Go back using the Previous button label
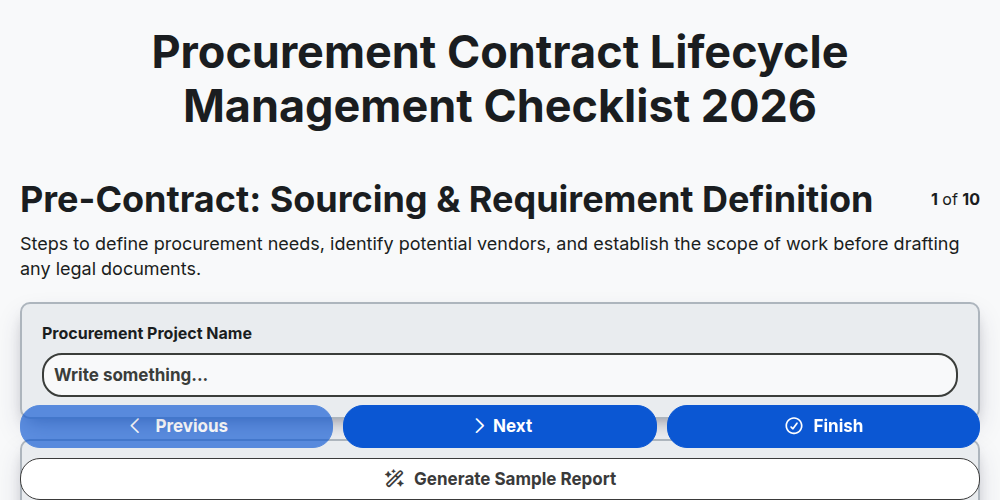 click(x=191, y=426)
